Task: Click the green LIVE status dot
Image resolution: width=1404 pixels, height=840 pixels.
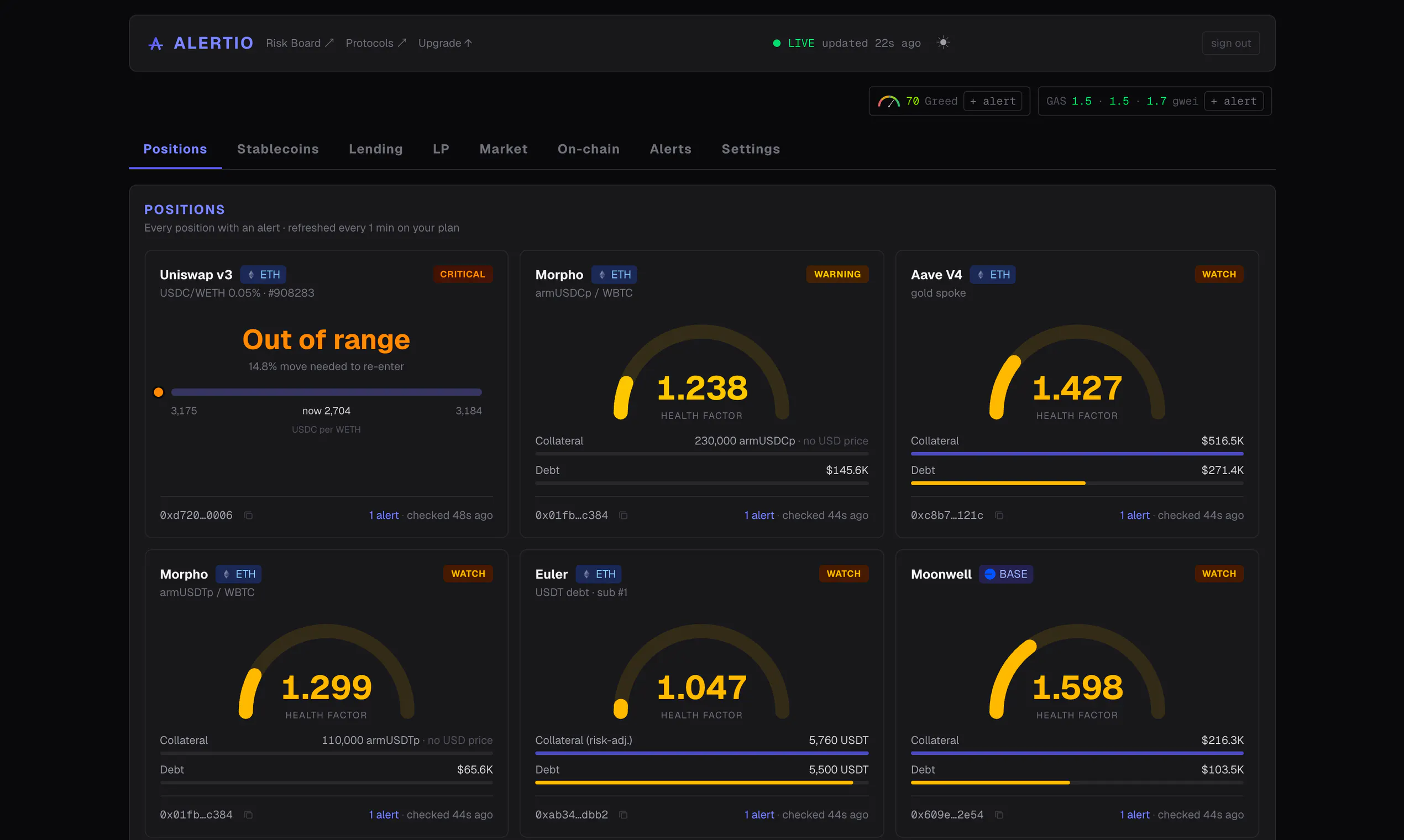Action: (777, 44)
